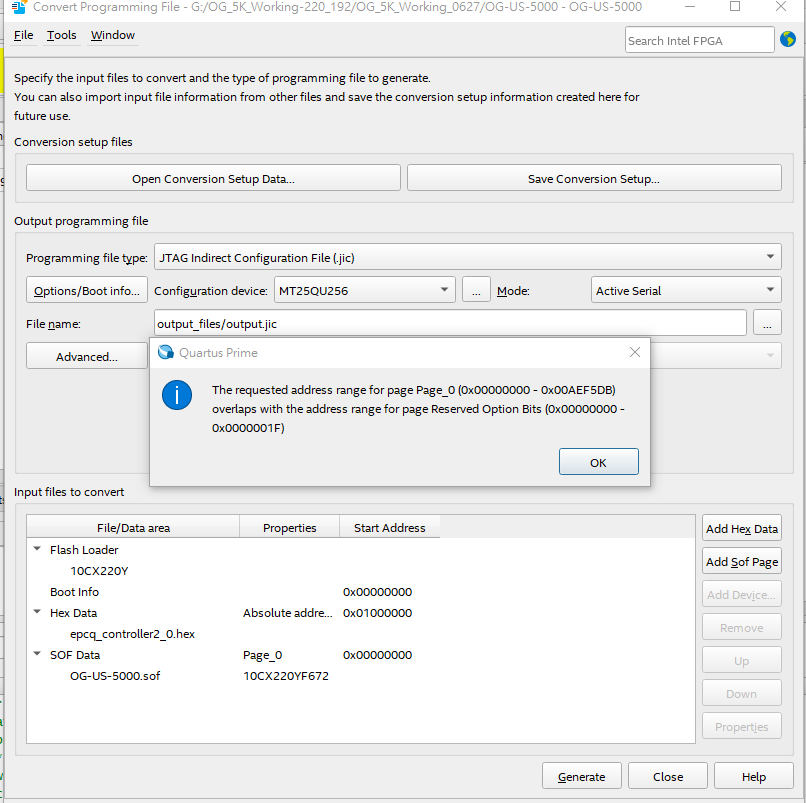806x803 pixels.
Task: Click Open Conversion Setup Data button
Action: 213,178
